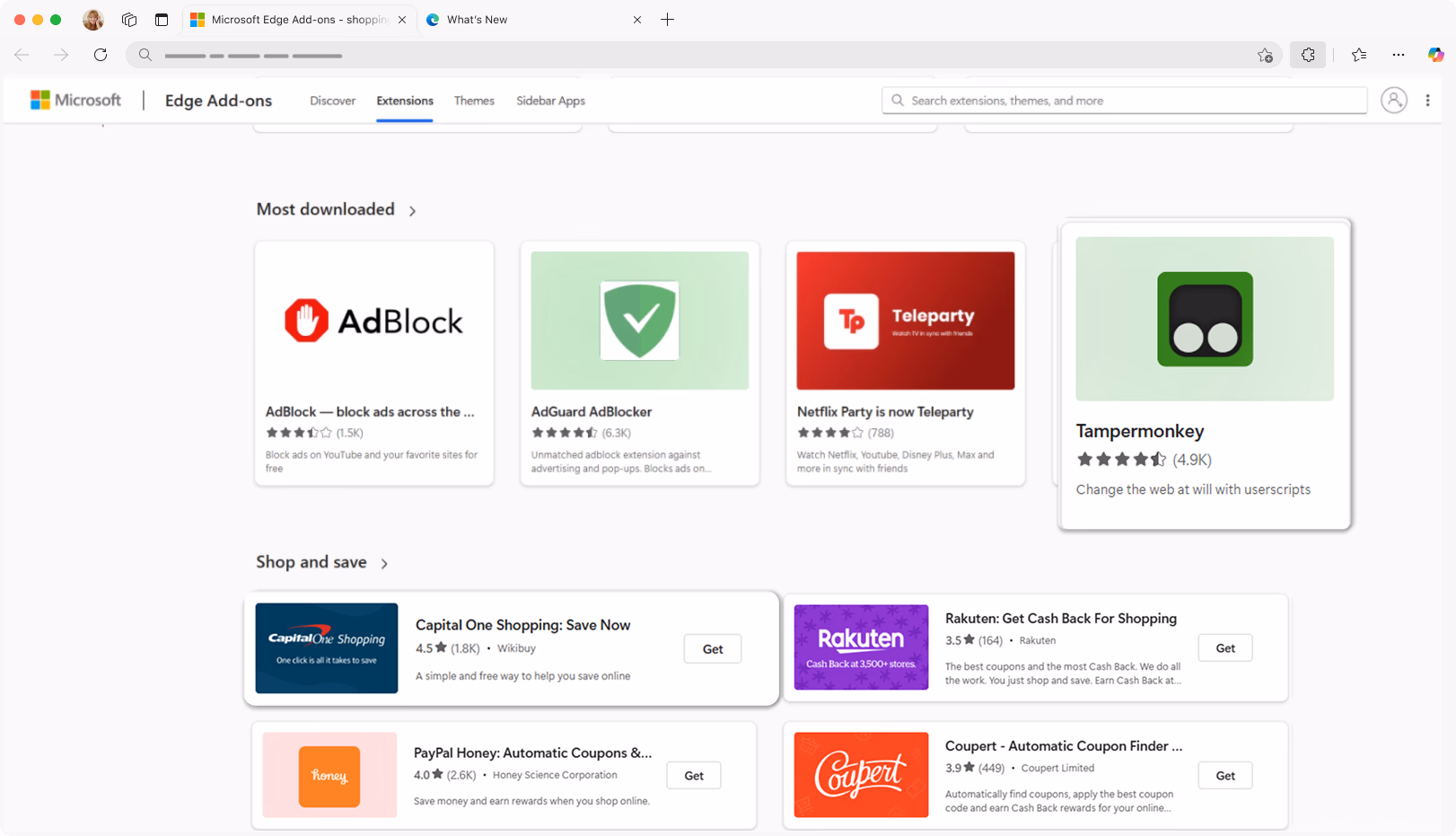Add this page to favorites star

(1265, 55)
